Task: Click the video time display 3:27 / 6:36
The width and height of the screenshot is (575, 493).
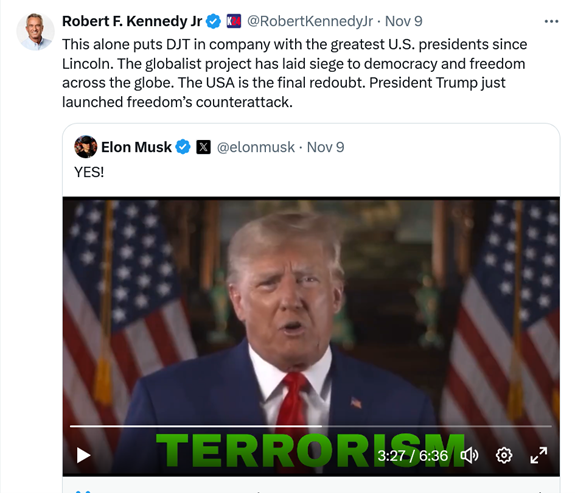Action: tap(413, 456)
